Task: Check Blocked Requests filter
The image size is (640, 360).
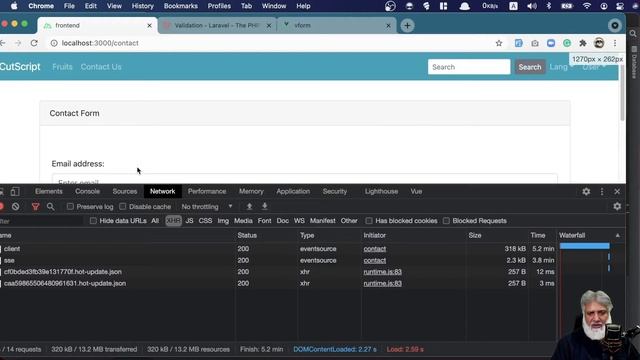Action: coord(446,221)
